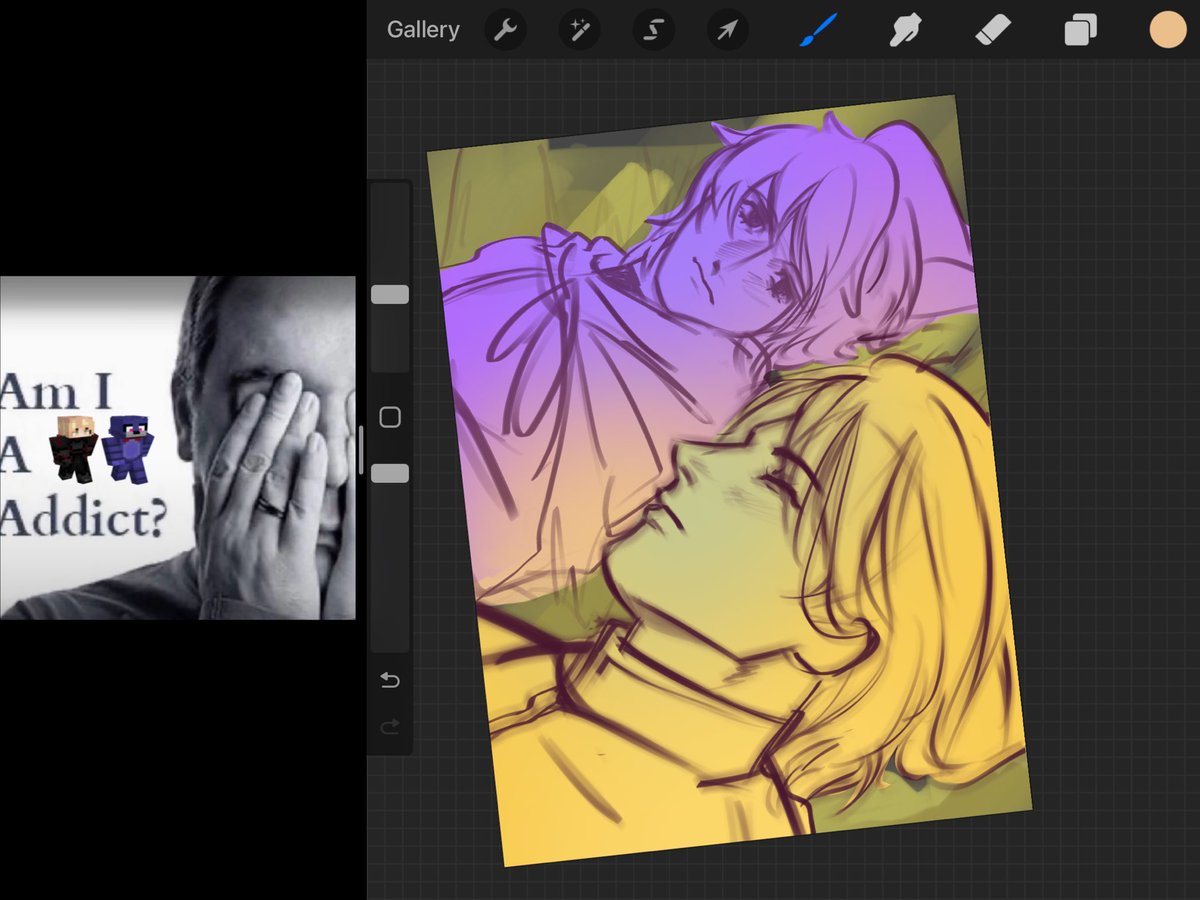
Task: Tap the square modify button in sidebar
Action: click(x=390, y=417)
